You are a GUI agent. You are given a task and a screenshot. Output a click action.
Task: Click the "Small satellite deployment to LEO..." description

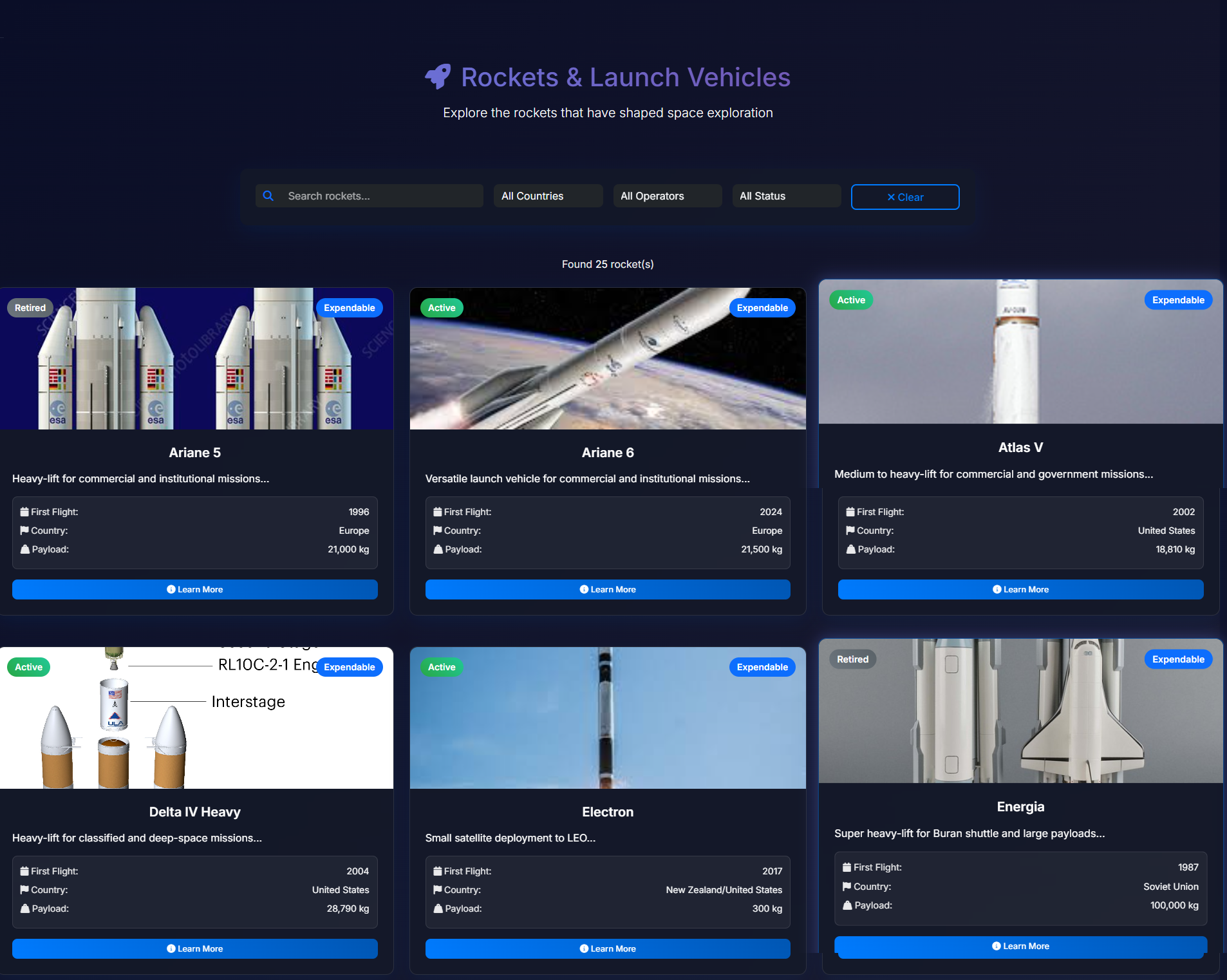pyautogui.click(x=510, y=838)
